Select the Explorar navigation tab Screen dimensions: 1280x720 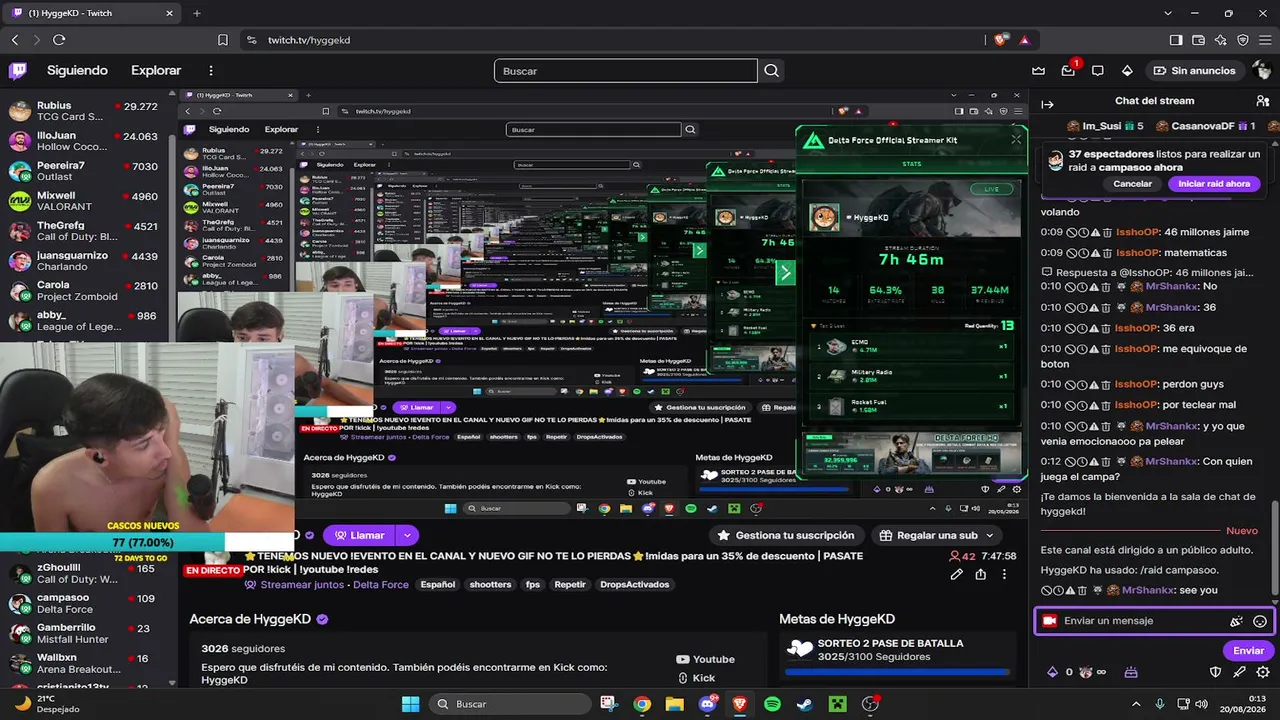156,71
